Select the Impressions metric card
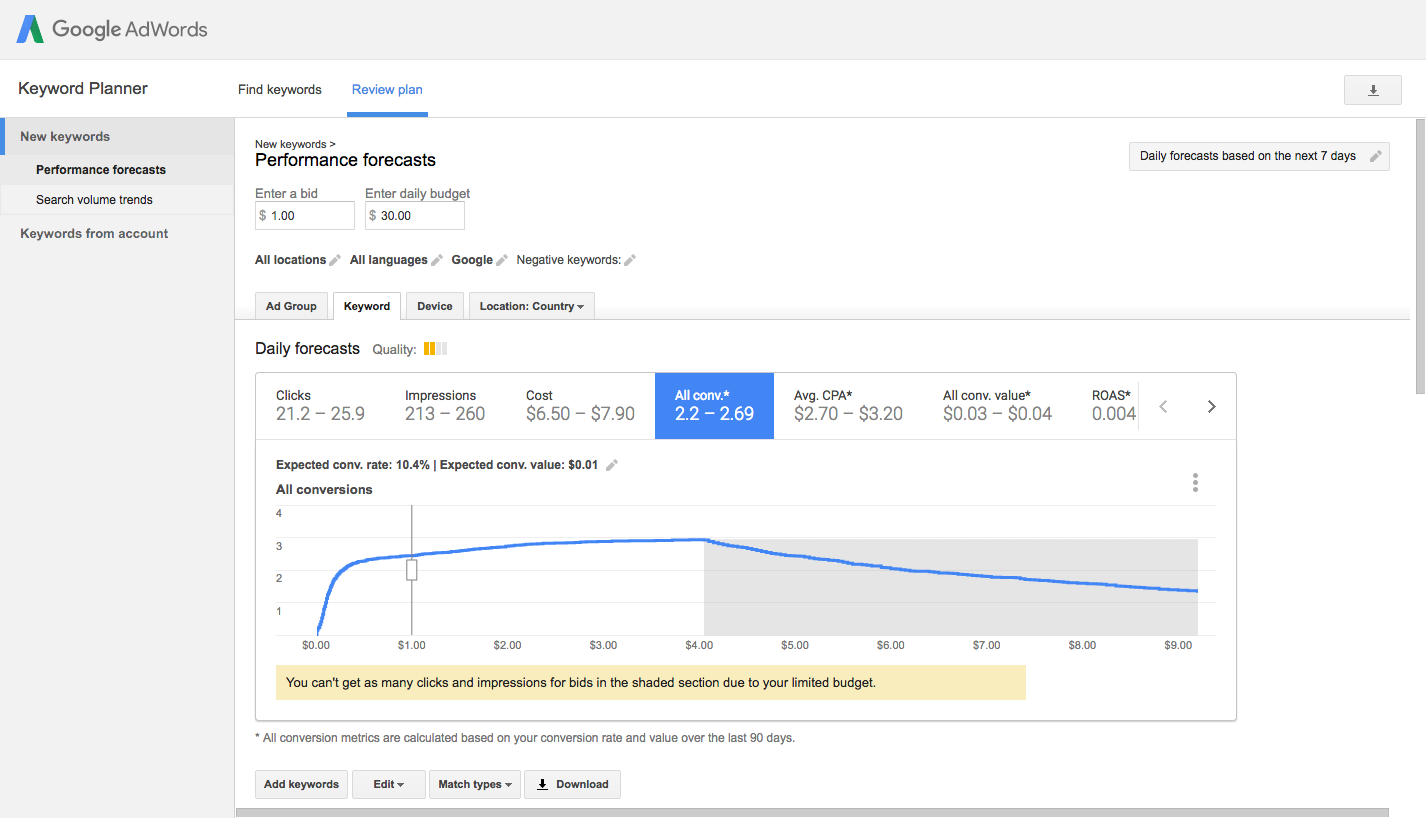Image resolution: width=1426 pixels, height=818 pixels. [x=445, y=406]
